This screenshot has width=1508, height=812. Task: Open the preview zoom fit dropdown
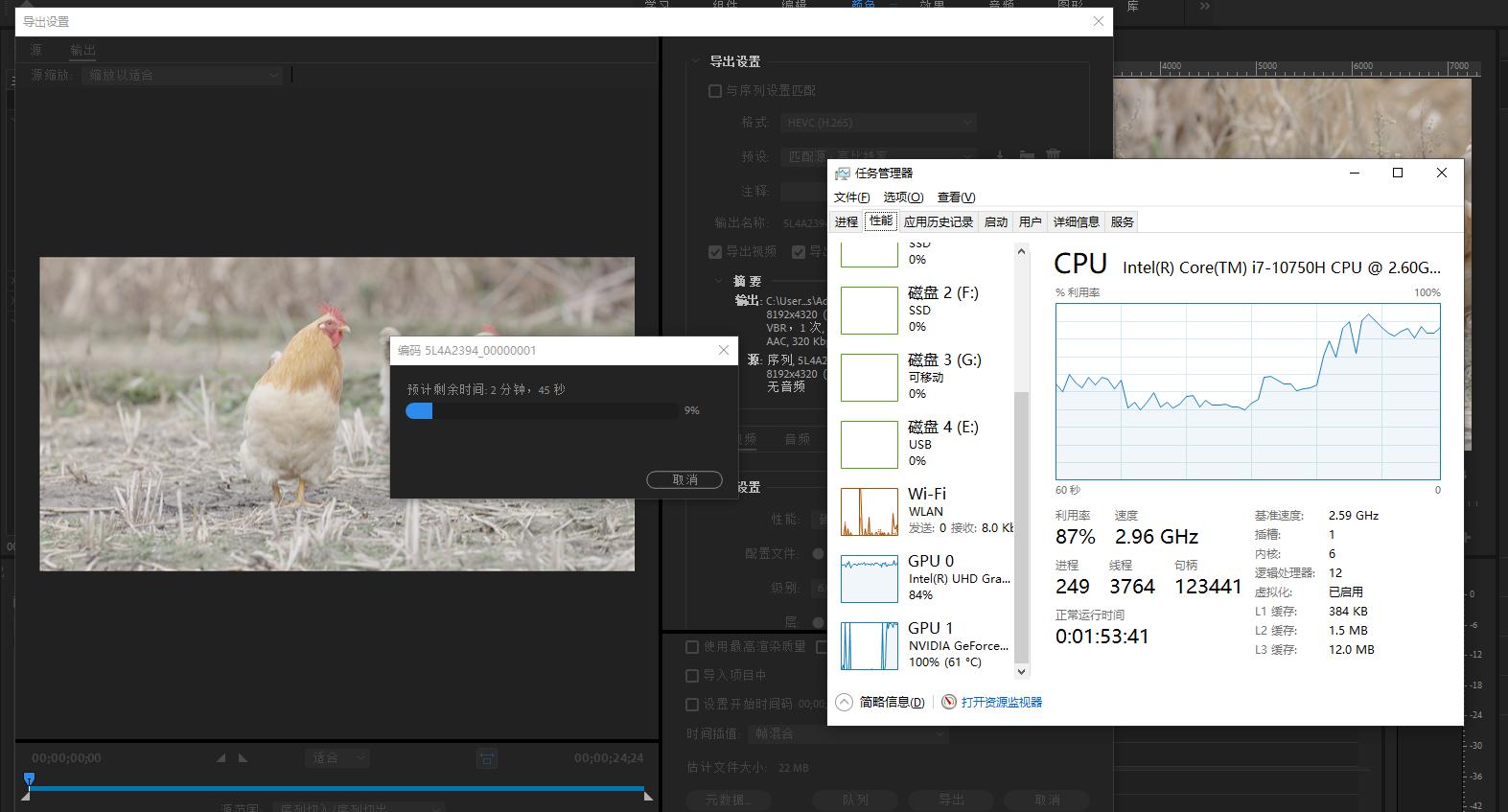click(x=338, y=758)
